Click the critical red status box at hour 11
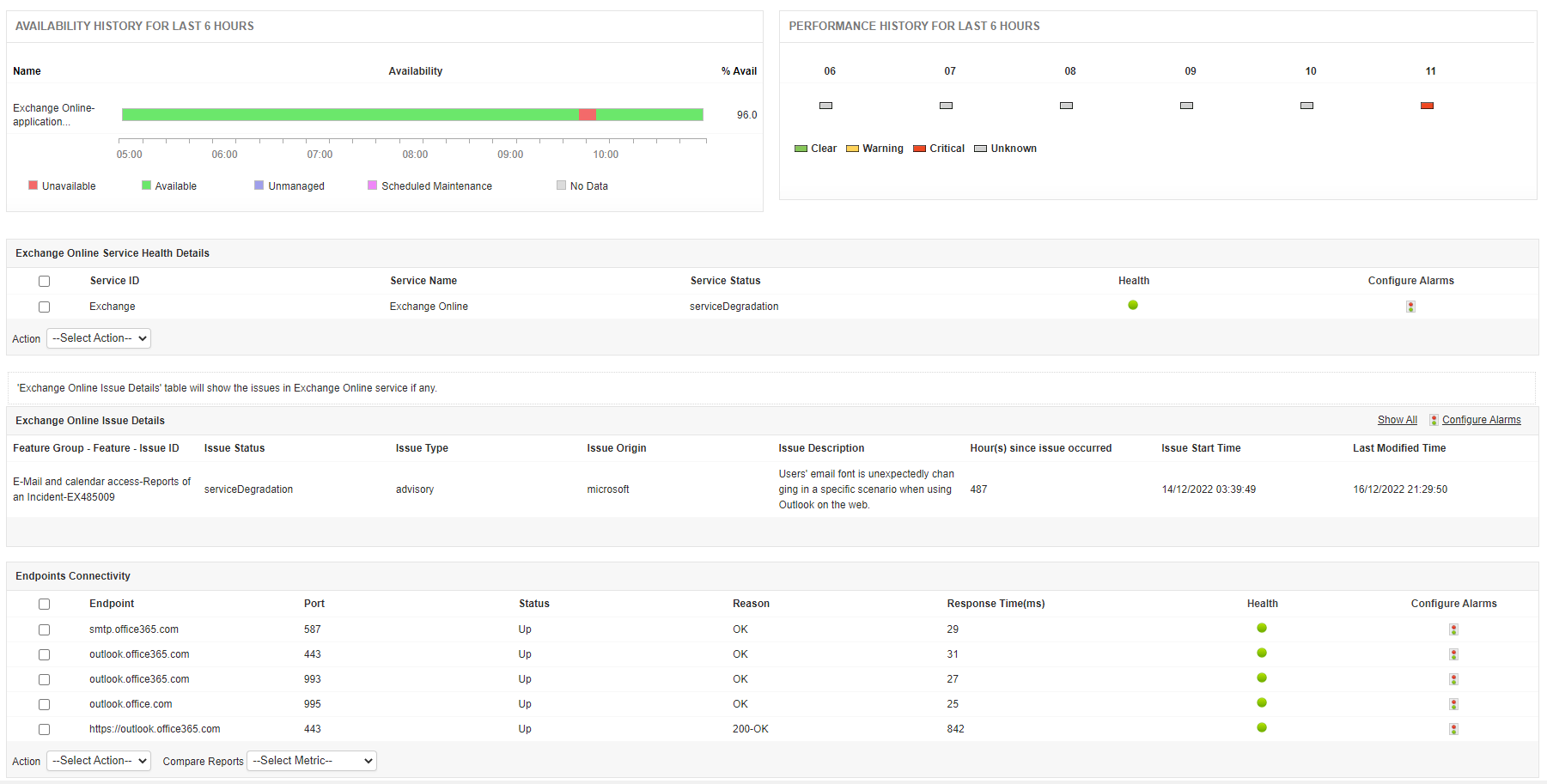Screen dimensions: 1547x784 1427,105
